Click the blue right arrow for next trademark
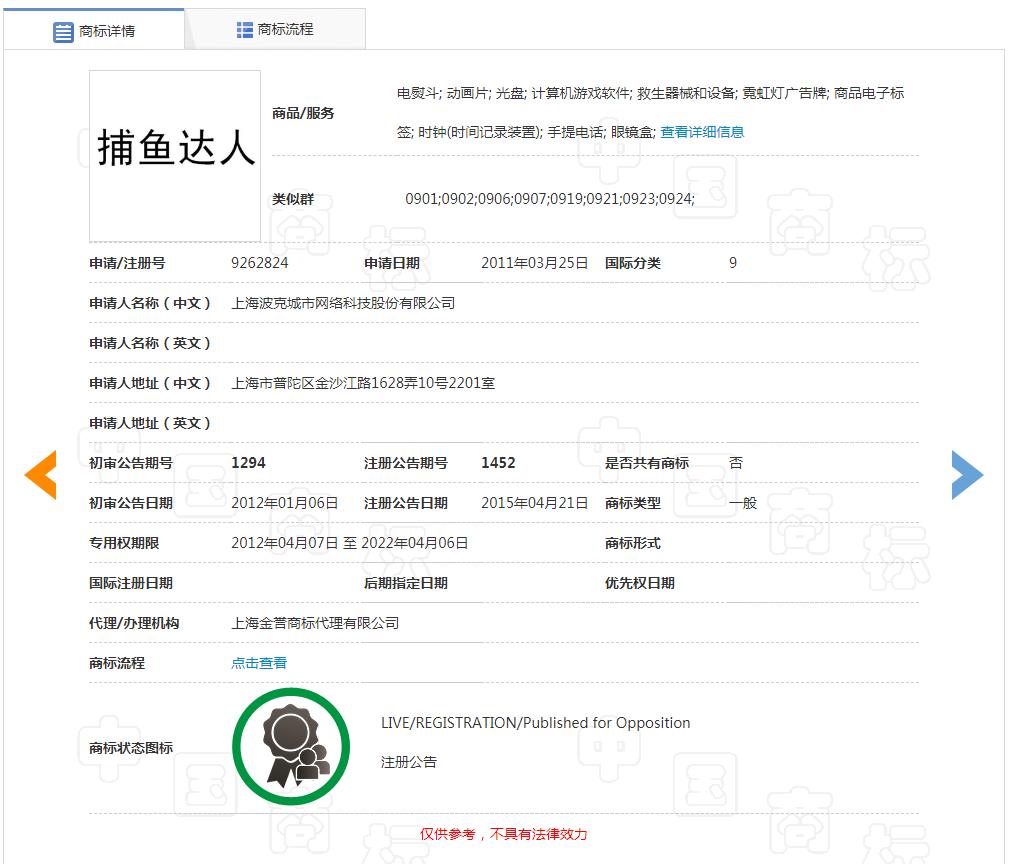Image resolution: width=1012 pixels, height=864 pixels. click(968, 475)
